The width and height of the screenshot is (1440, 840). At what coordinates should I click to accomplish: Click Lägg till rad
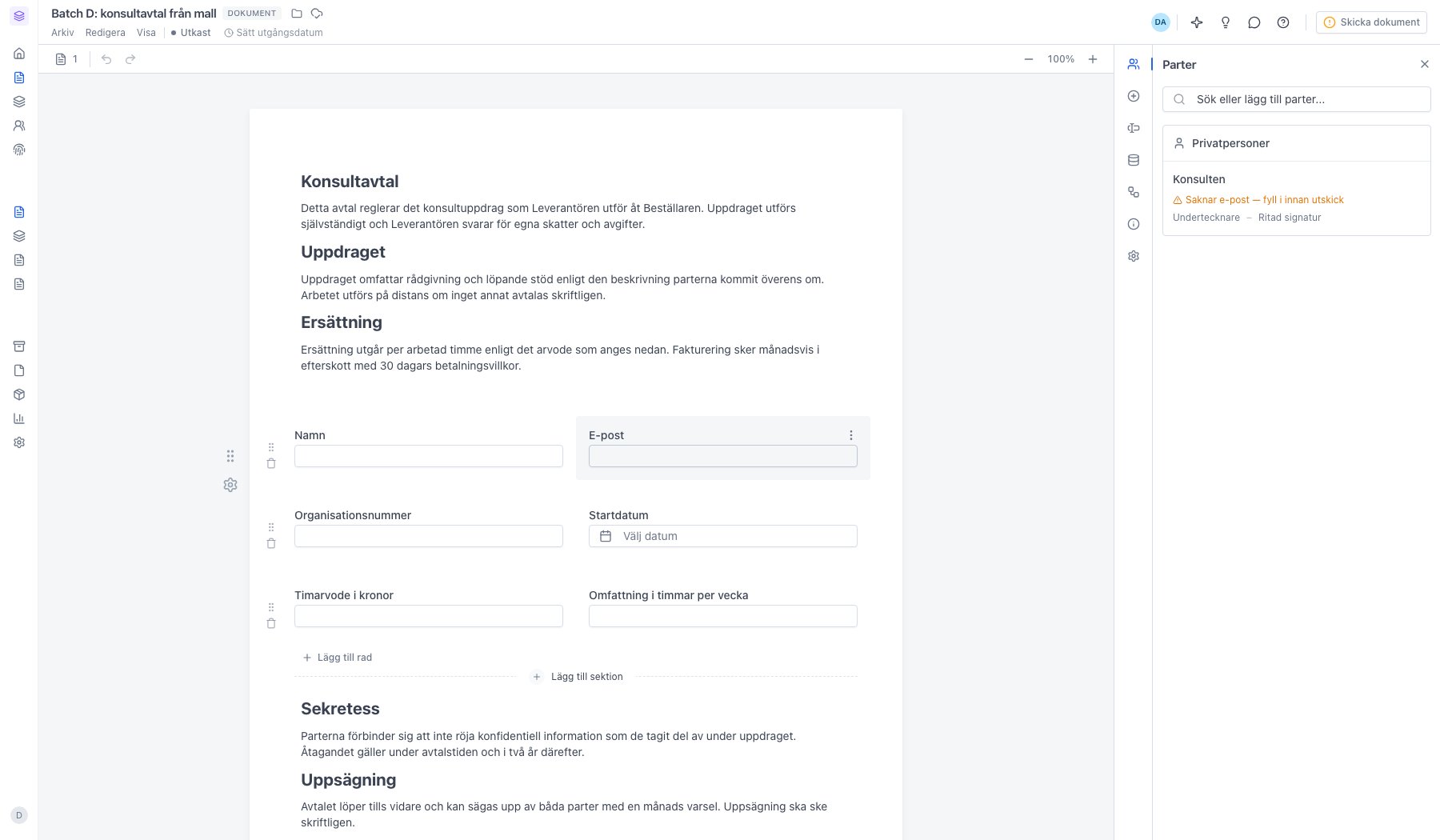[x=338, y=658]
